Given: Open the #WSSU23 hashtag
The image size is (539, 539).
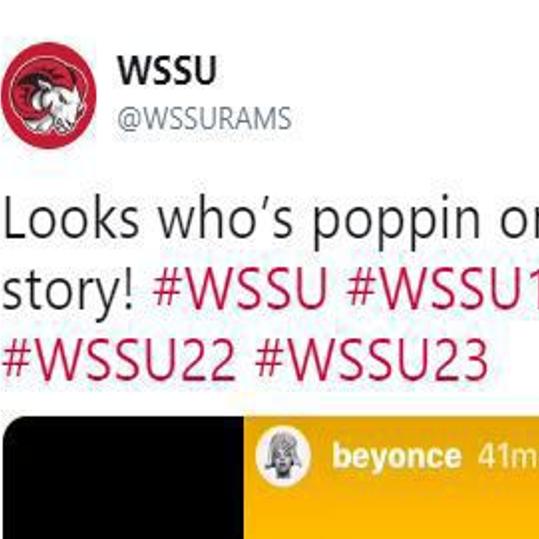Looking at the screenshot, I should 371,359.
